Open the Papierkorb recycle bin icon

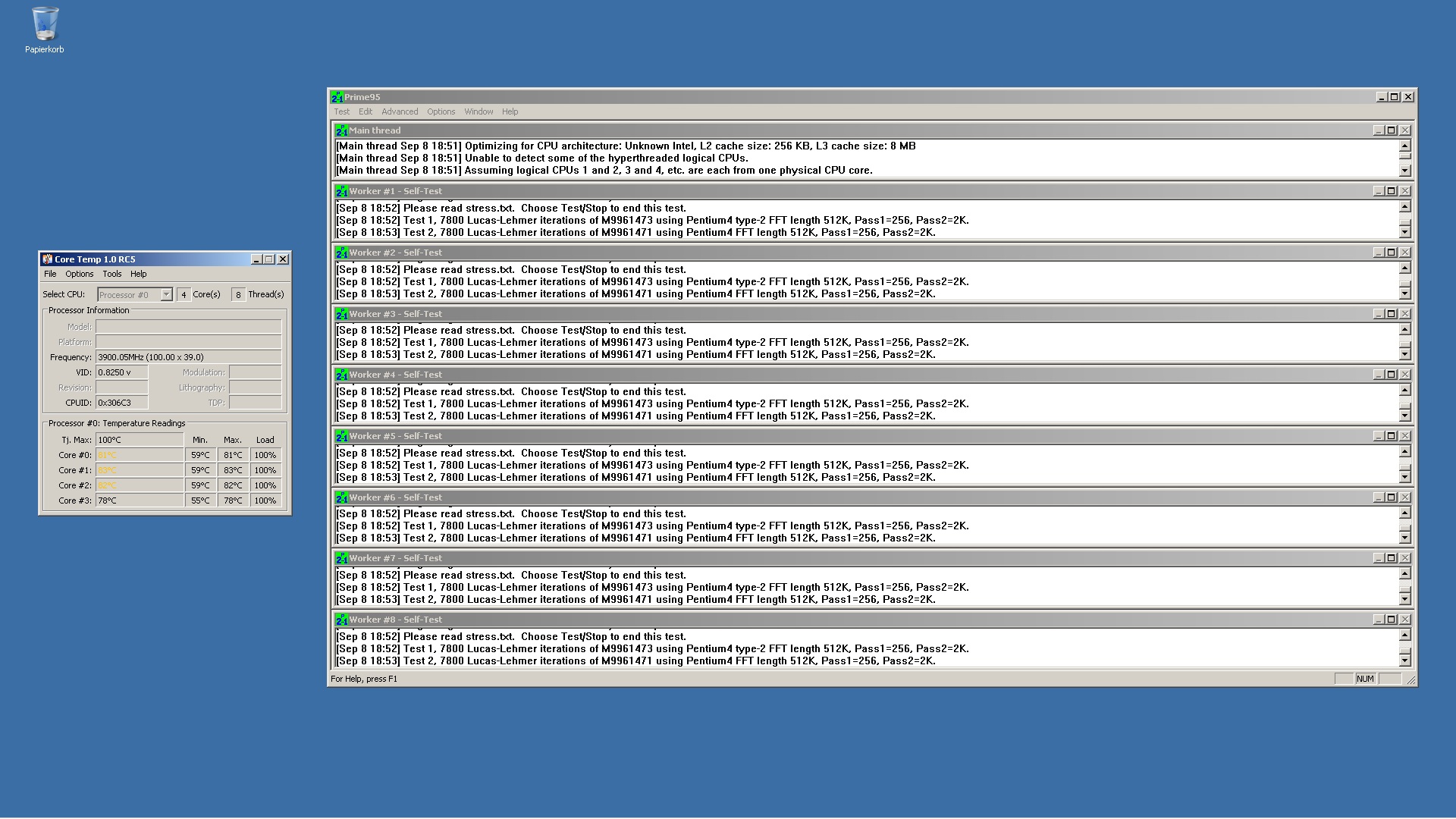[45, 25]
